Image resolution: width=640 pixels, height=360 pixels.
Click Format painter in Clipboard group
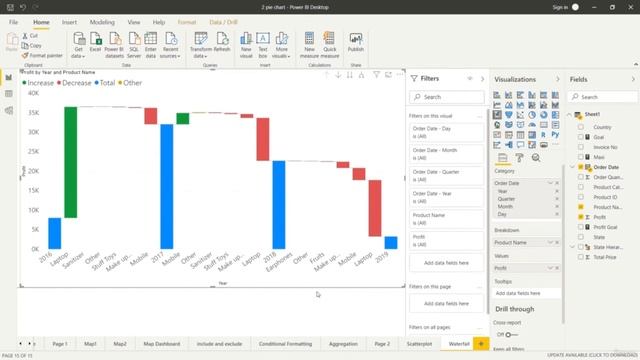(x=42, y=56)
